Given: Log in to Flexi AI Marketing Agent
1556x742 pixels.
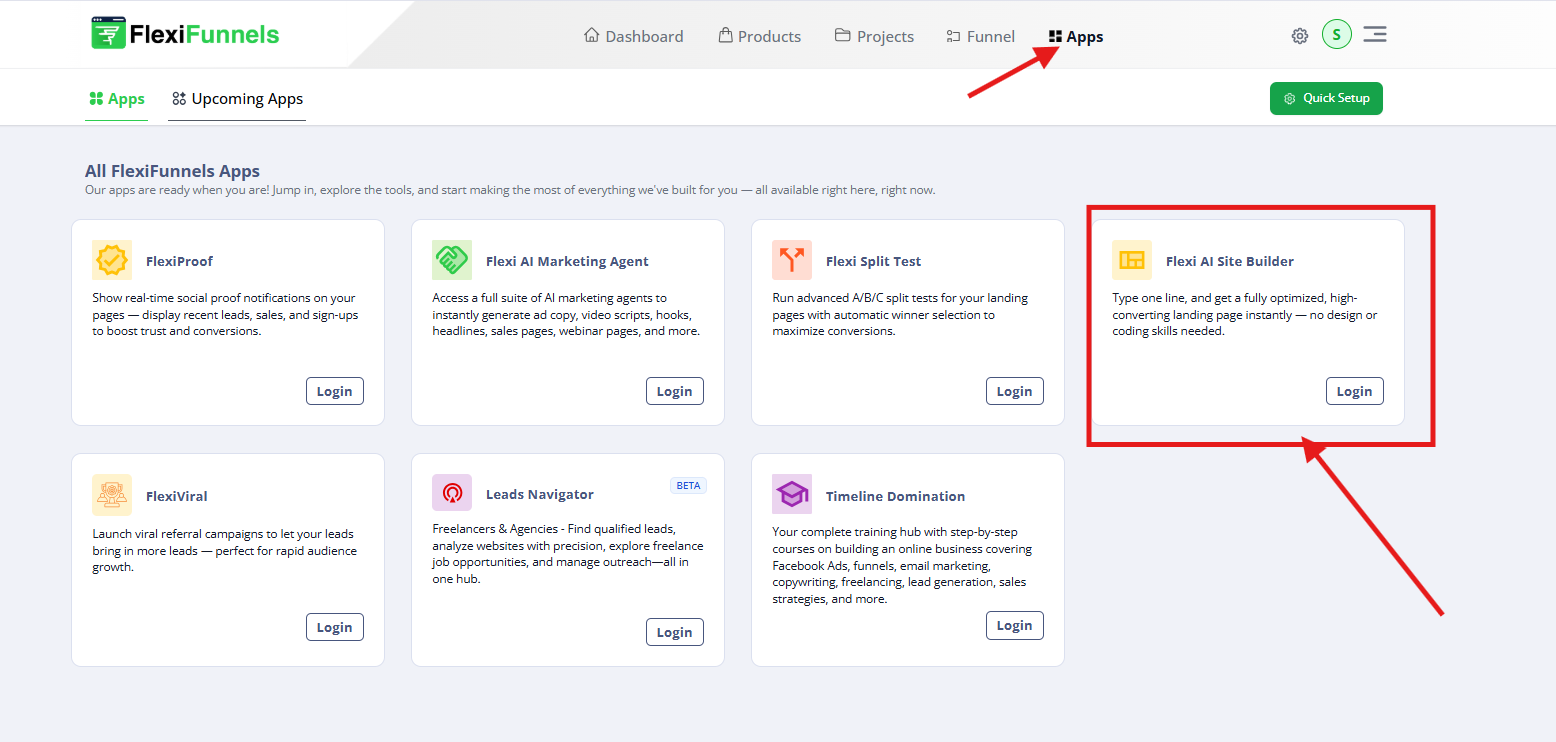Looking at the screenshot, I should pos(675,391).
